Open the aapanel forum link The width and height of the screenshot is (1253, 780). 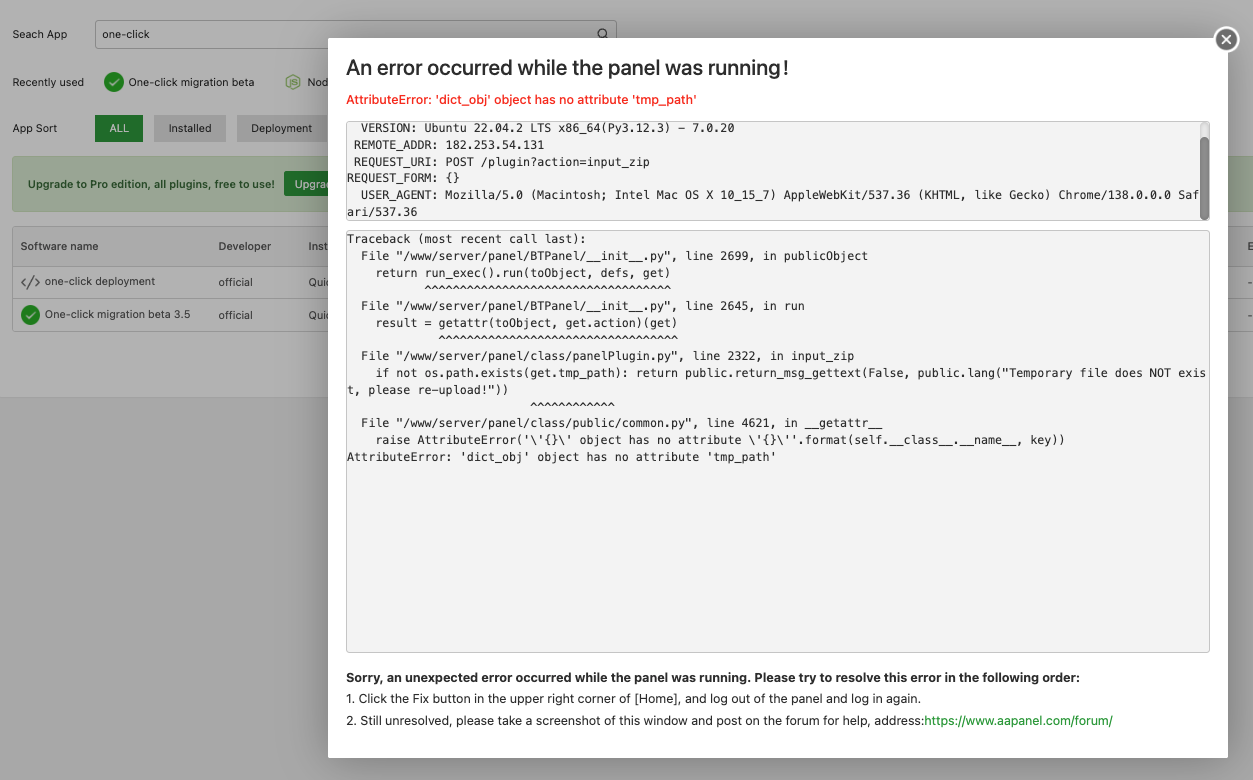point(1018,720)
